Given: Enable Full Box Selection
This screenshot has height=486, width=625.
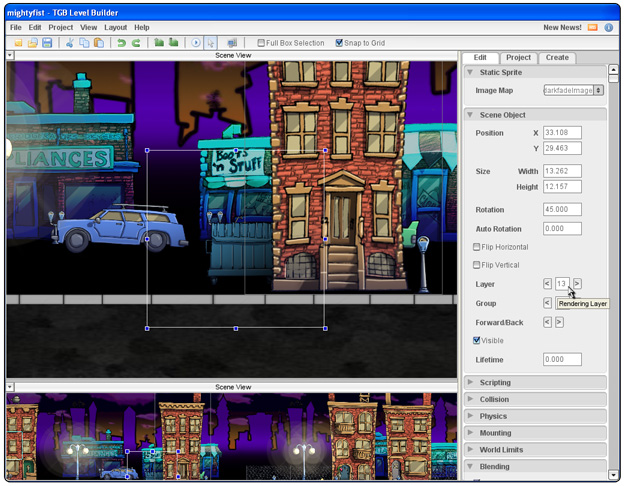Looking at the screenshot, I should 261,43.
